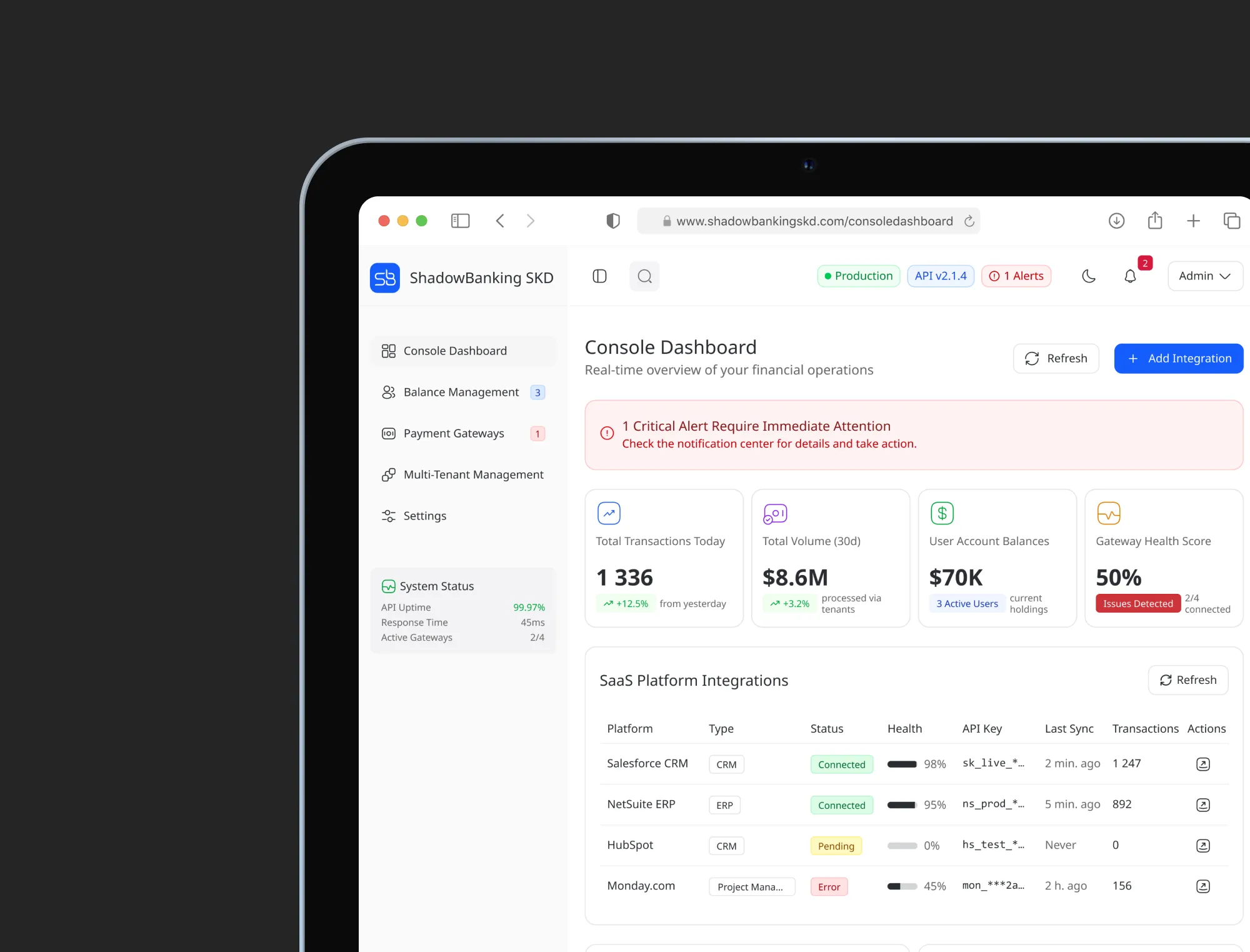Click the Last Sync column header
Screen dimensions: 1250x952
tap(1069, 728)
